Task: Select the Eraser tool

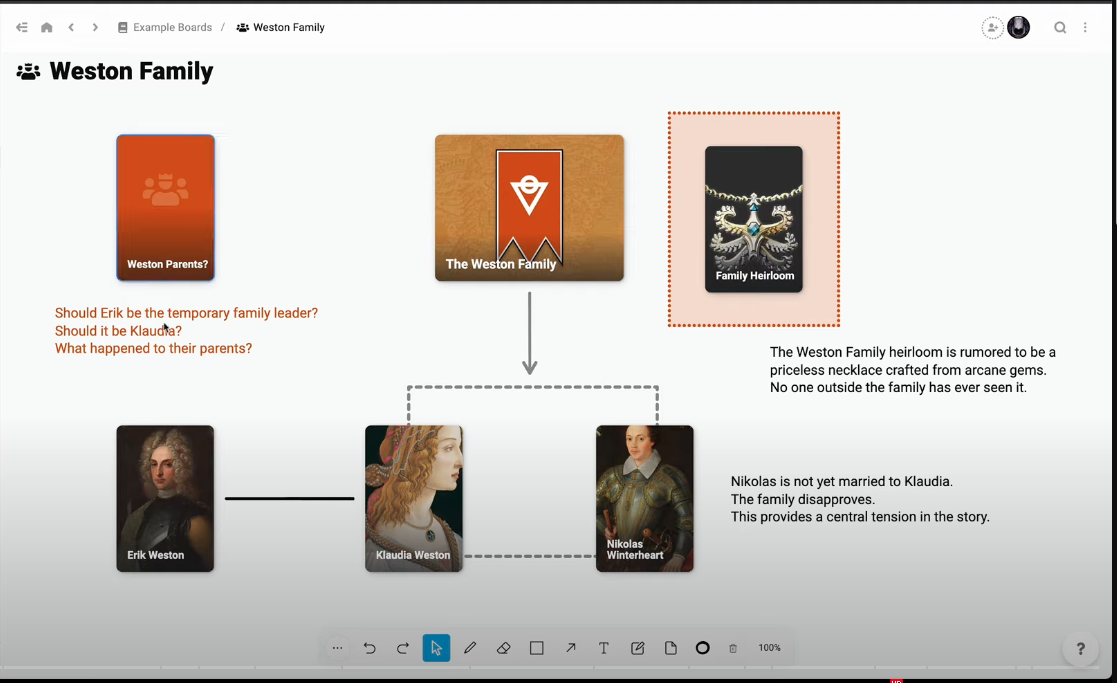Action: click(504, 648)
